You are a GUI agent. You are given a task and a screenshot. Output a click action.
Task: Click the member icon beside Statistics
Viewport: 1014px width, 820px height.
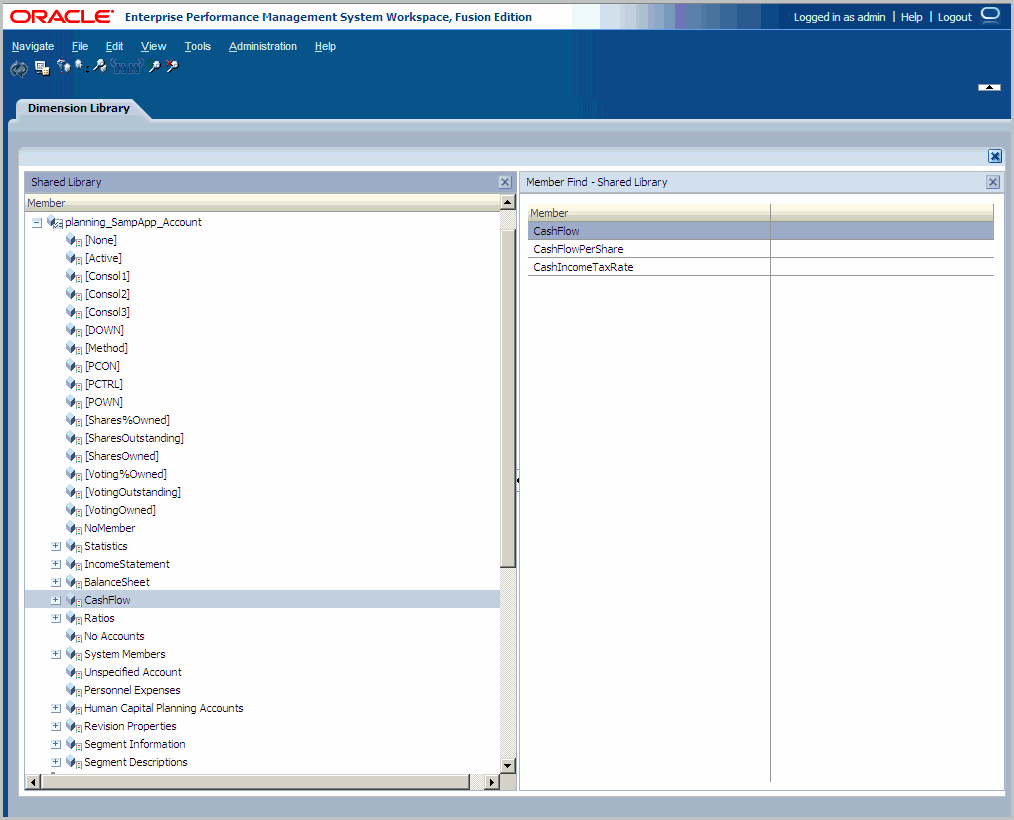pyautogui.click(x=74, y=546)
